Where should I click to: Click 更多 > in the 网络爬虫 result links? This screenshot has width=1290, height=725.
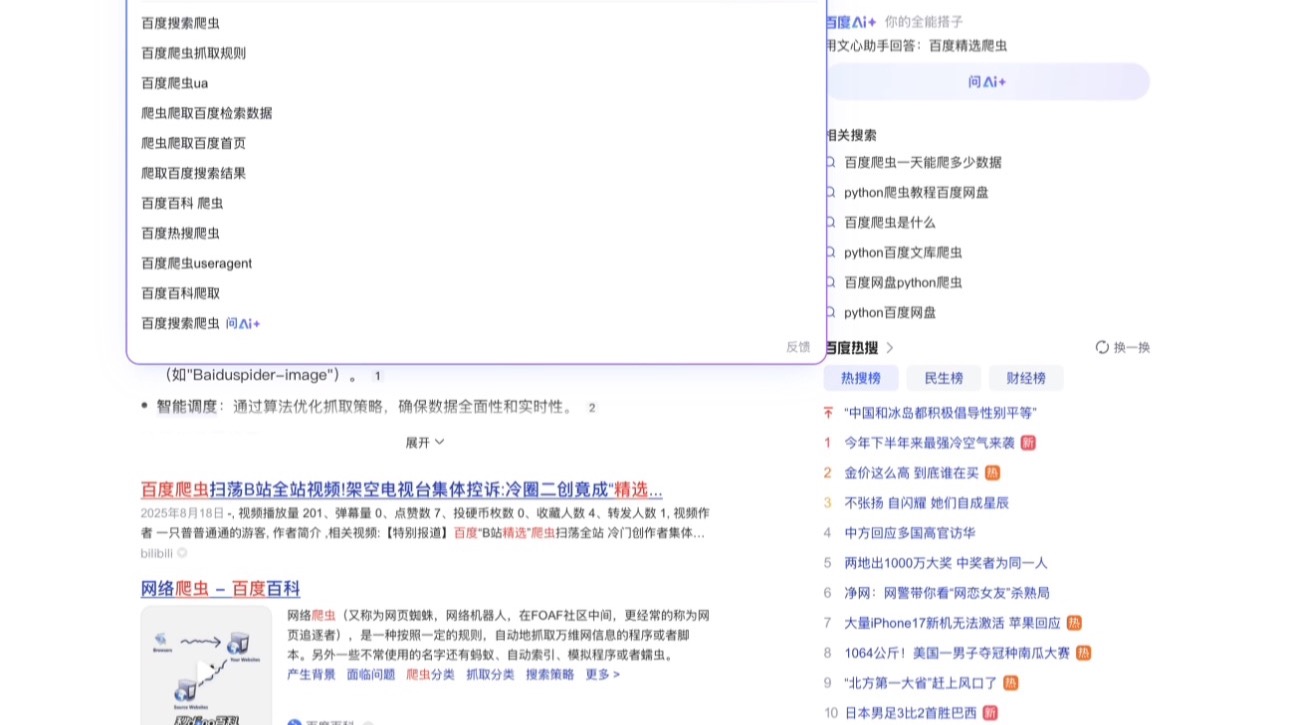tap(603, 674)
